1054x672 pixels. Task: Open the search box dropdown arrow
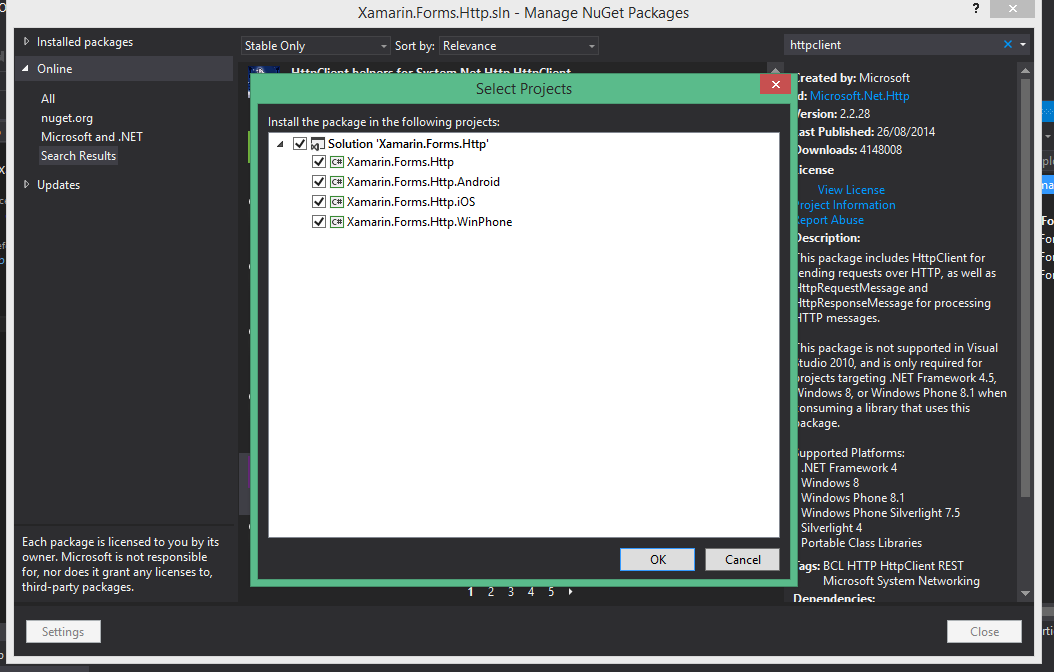(x=1023, y=44)
